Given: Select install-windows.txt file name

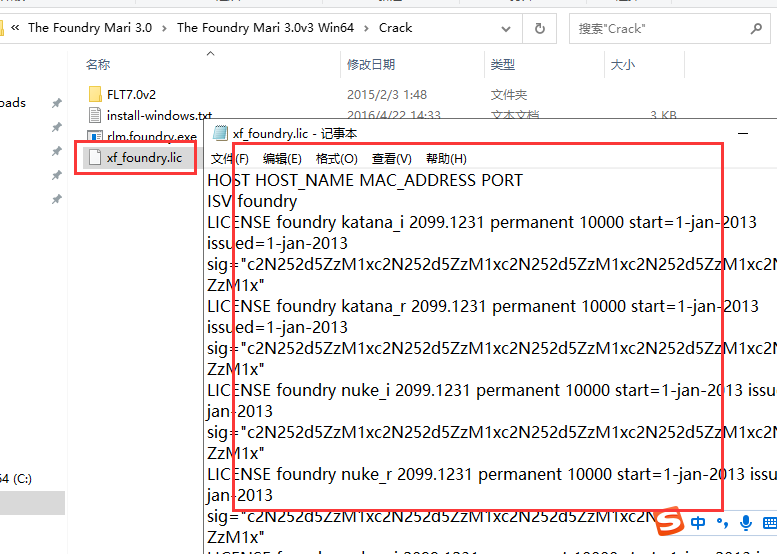Looking at the screenshot, I should pos(159,115).
